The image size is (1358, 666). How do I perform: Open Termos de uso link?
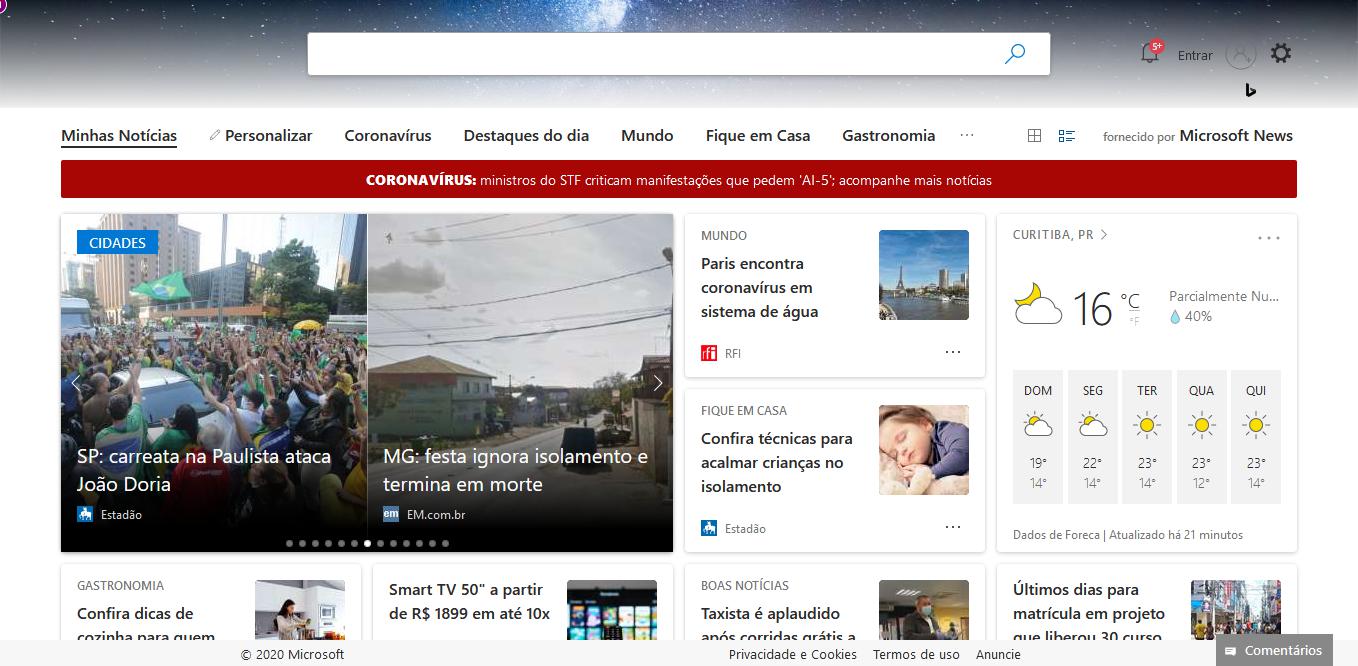[x=916, y=654]
